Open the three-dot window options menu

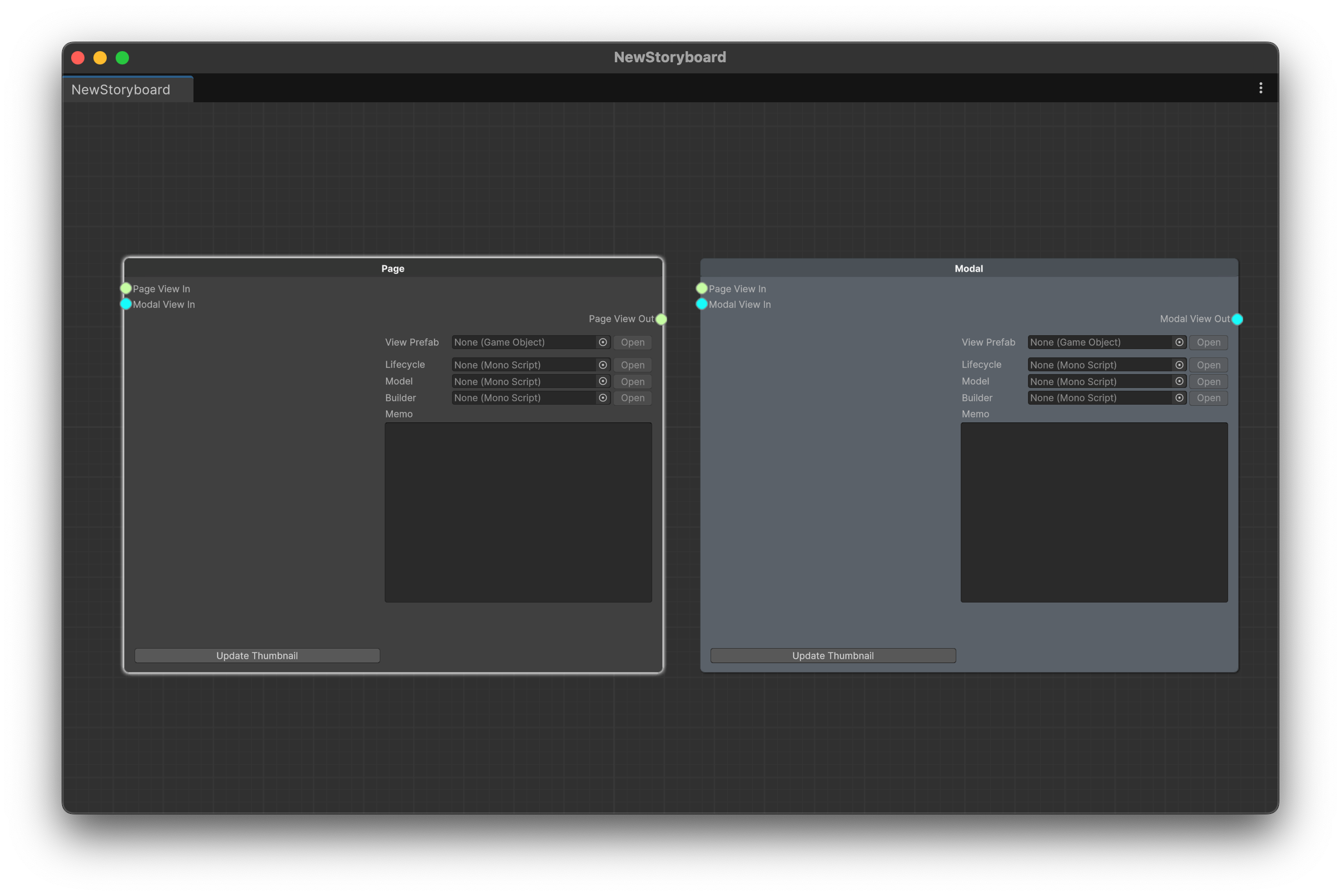1260,88
